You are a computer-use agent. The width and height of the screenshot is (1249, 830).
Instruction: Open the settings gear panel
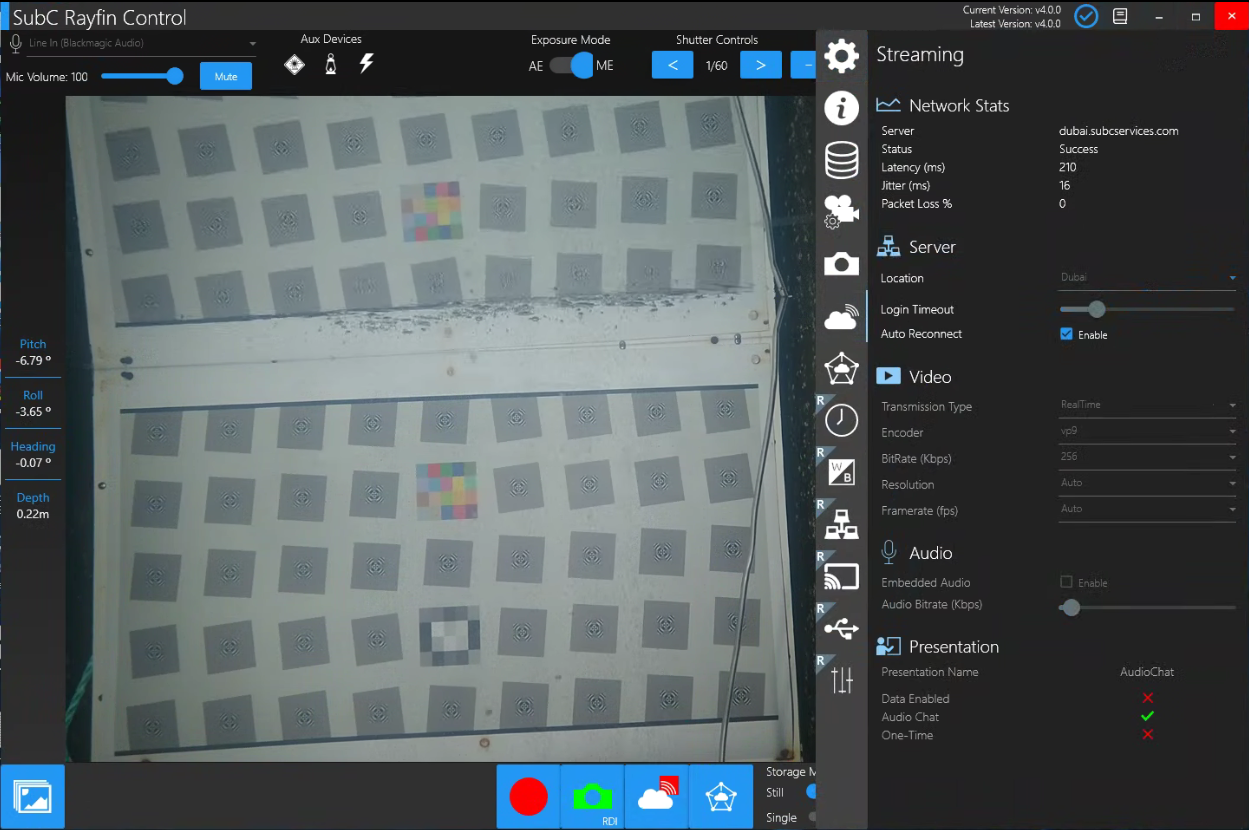coord(841,56)
